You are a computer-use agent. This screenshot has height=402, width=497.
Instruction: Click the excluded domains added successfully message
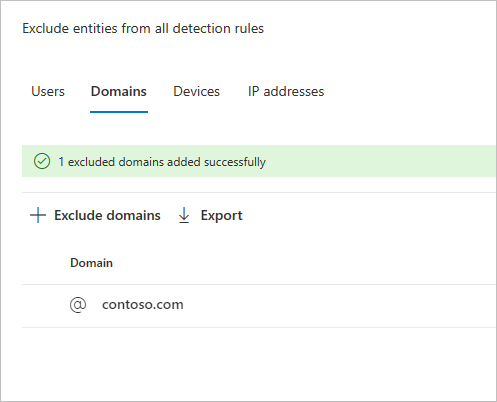[162, 162]
